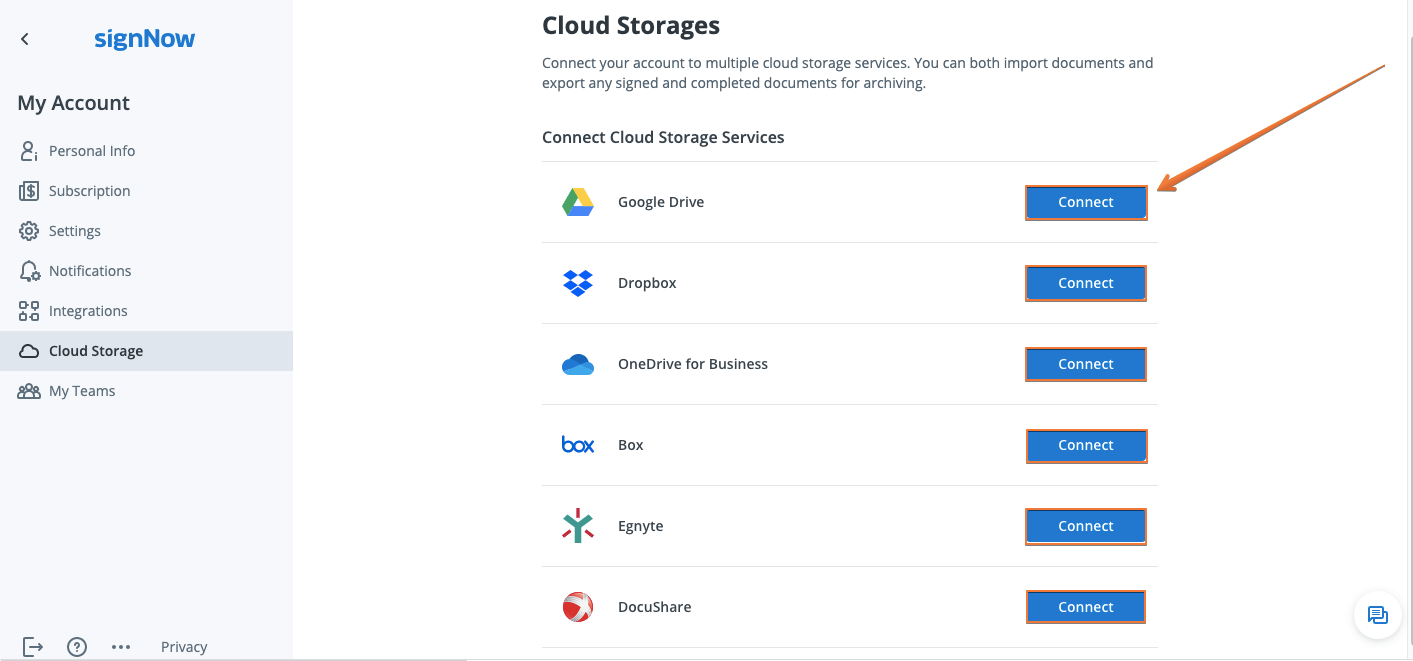The width and height of the screenshot is (1413, 661).
Task: Select Notifications in the sidebar
Action: 90,271
